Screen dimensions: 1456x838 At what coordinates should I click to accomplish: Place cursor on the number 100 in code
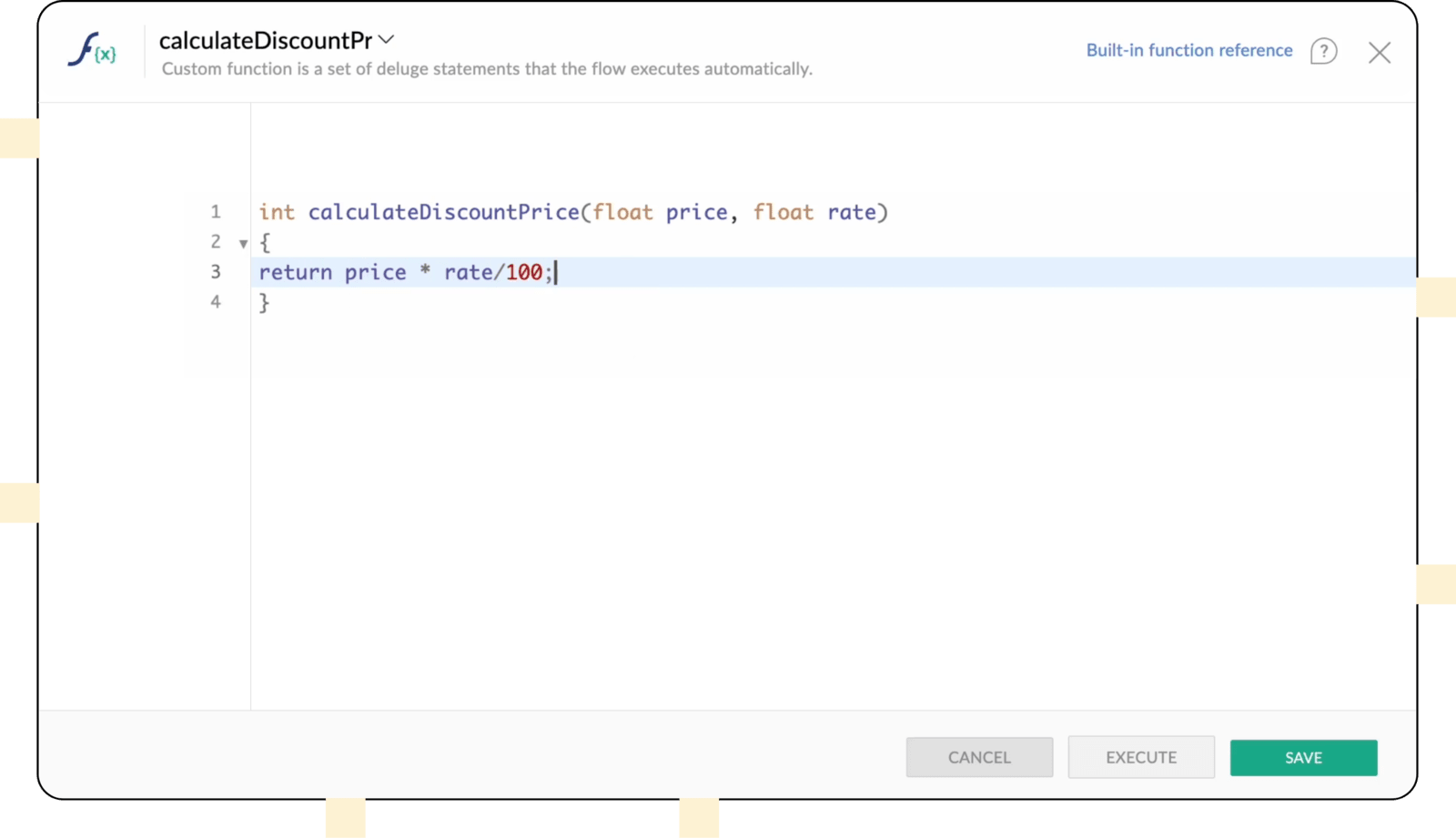[524, 272]
